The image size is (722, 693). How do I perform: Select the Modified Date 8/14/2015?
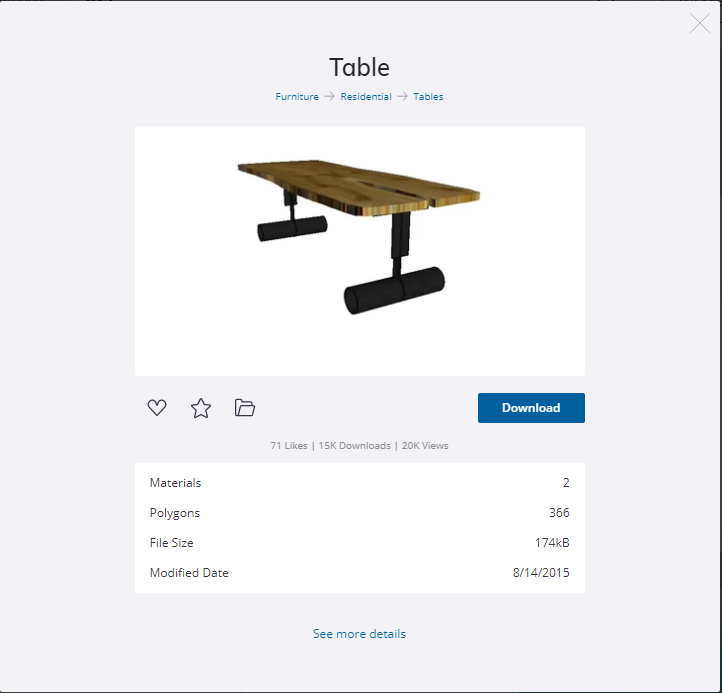[x=541, y=572]
